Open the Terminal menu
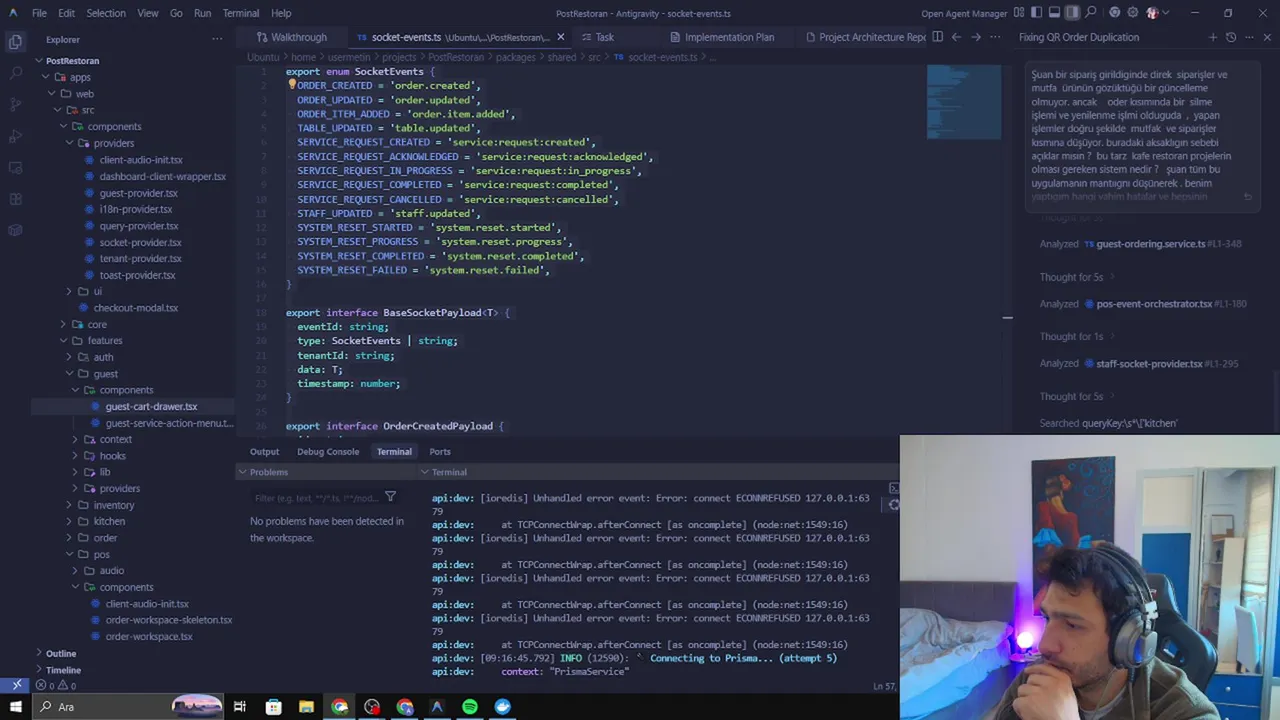The height and width of the screenshot is (720, 1280). (241, 13)
